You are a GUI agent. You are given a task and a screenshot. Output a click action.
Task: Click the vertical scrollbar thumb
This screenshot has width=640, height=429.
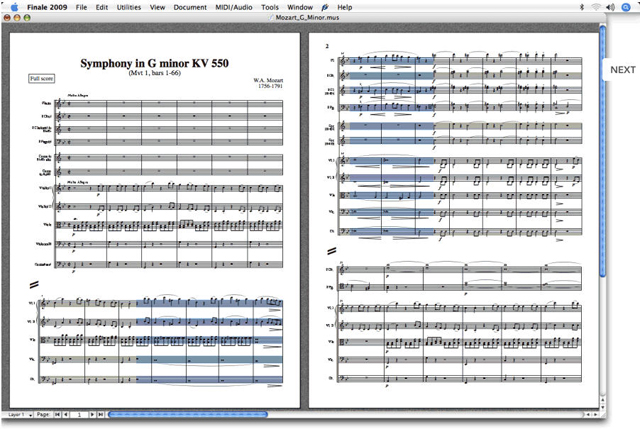pyautogui.click(x=602, y=151)
